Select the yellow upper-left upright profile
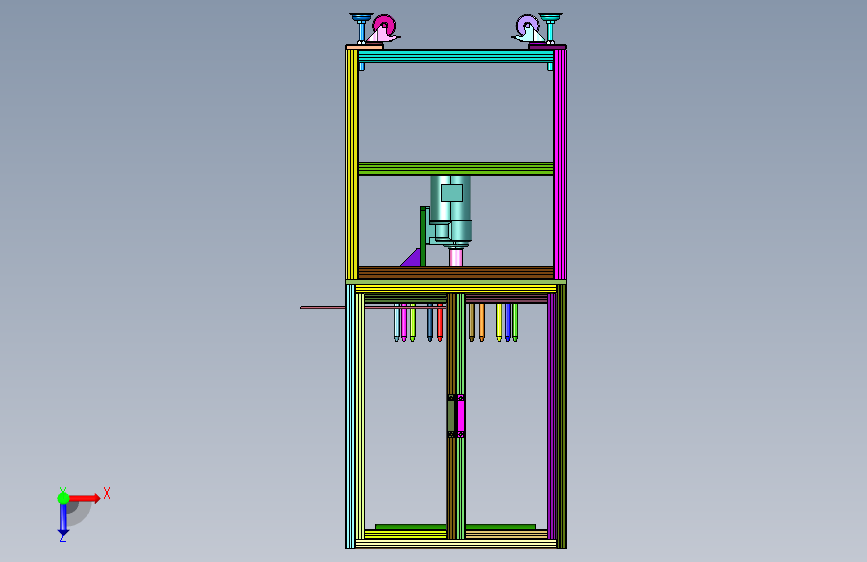Viewport: 867px width, 562px height. 352,164
